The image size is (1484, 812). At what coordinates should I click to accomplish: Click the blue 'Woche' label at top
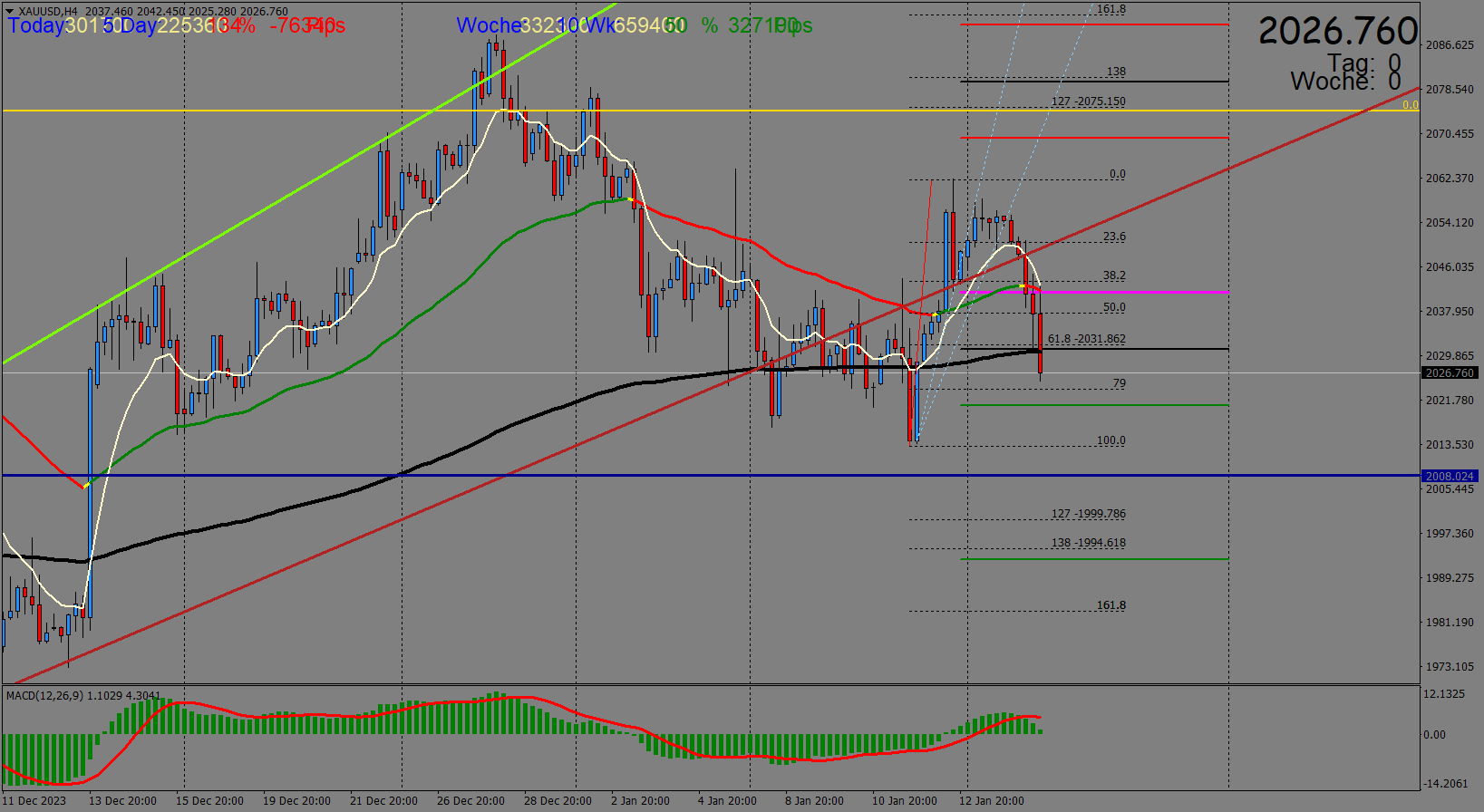tap(488, 25)
